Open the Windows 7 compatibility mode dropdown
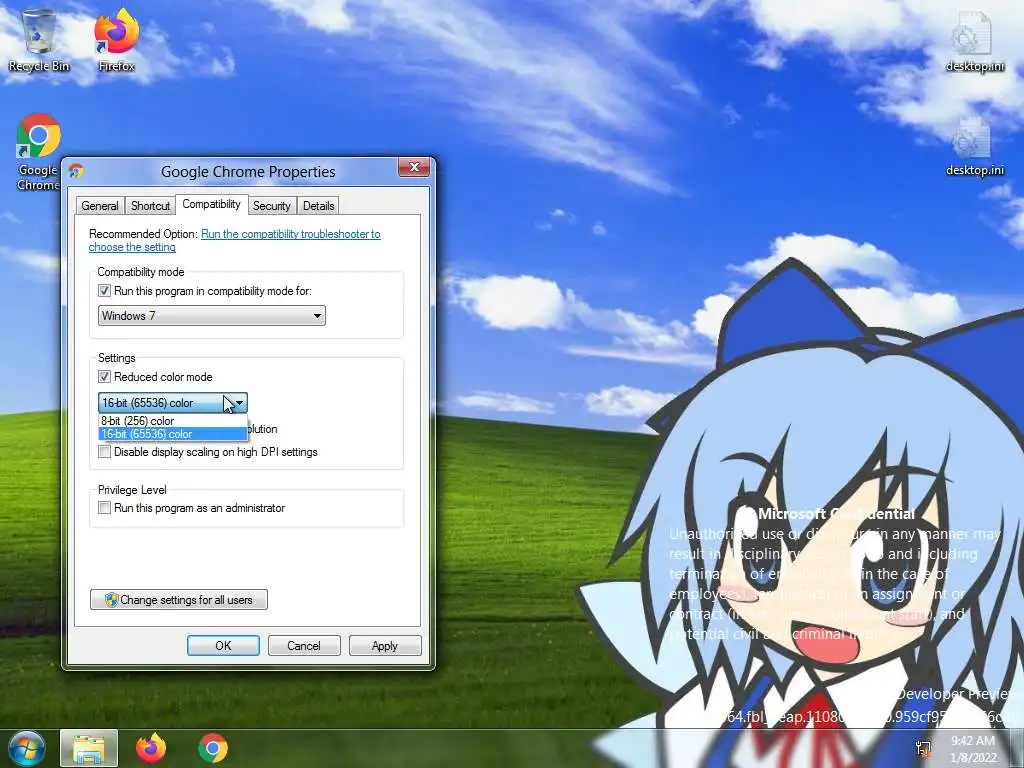This screenshot has height=768, width=1024. point(212,315)
